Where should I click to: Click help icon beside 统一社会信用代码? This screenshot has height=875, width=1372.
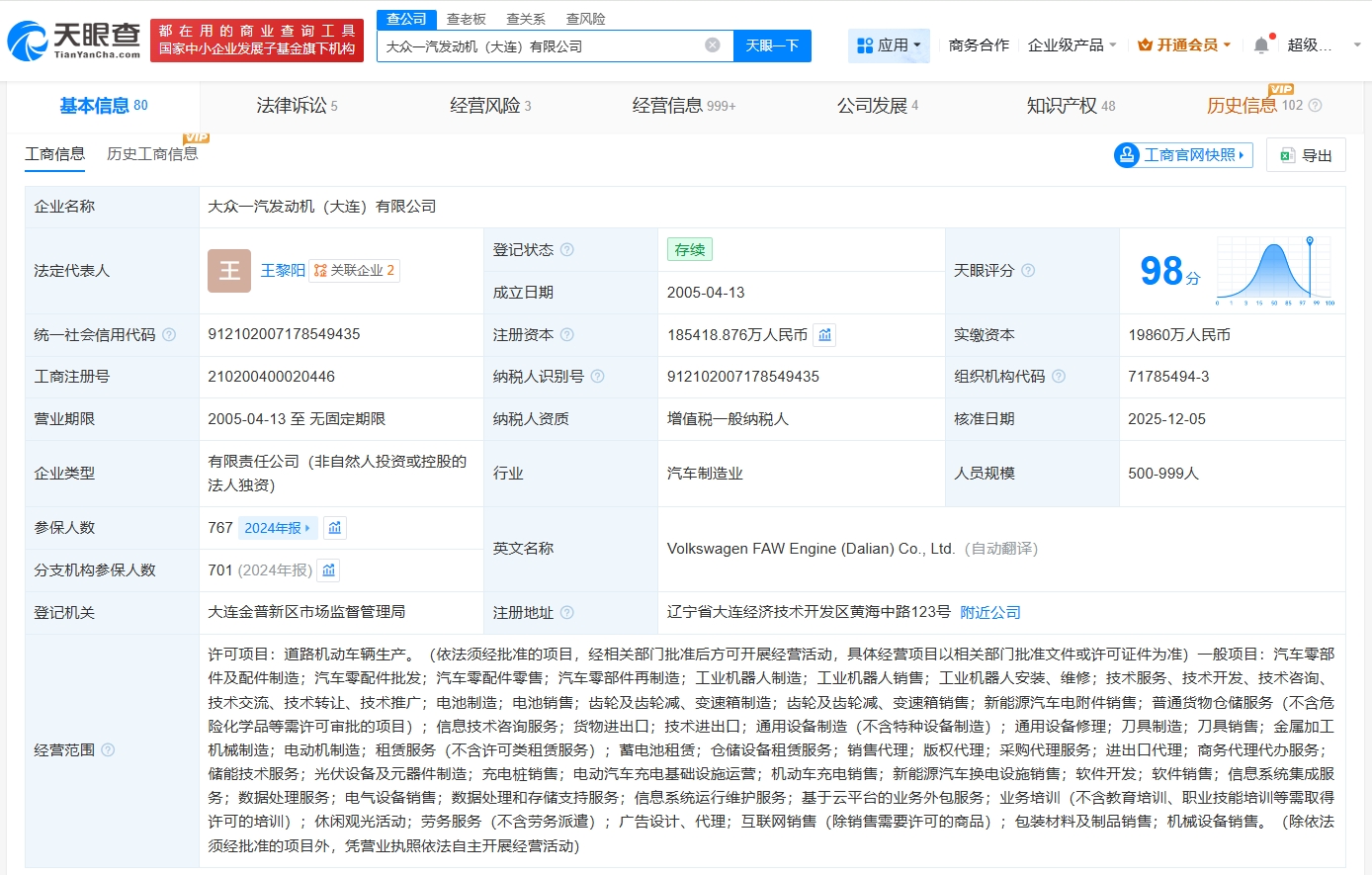(169, 335)
